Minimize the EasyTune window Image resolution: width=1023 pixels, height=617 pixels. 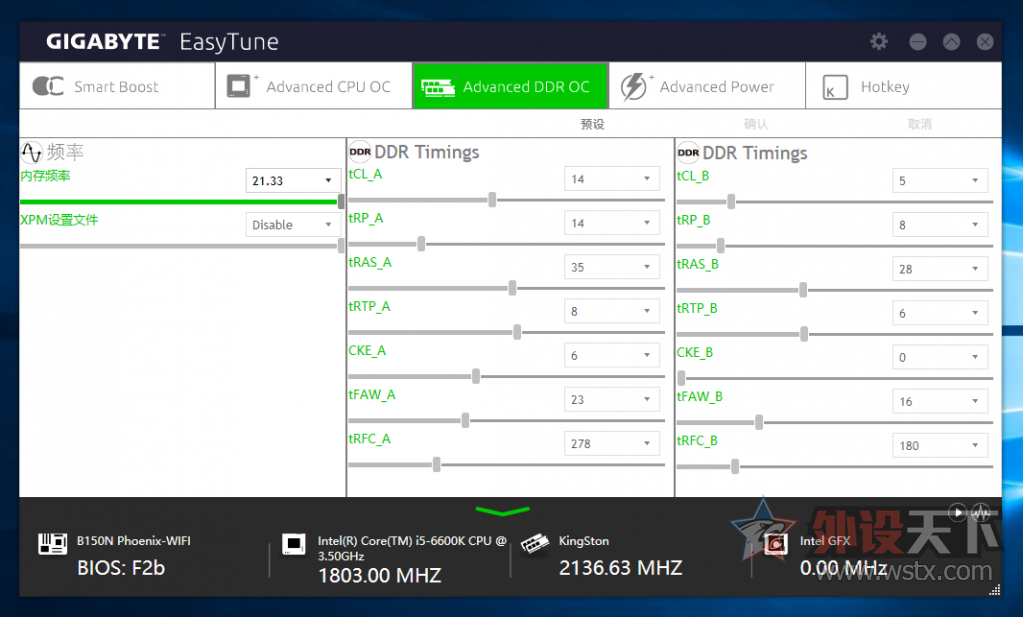917,42
